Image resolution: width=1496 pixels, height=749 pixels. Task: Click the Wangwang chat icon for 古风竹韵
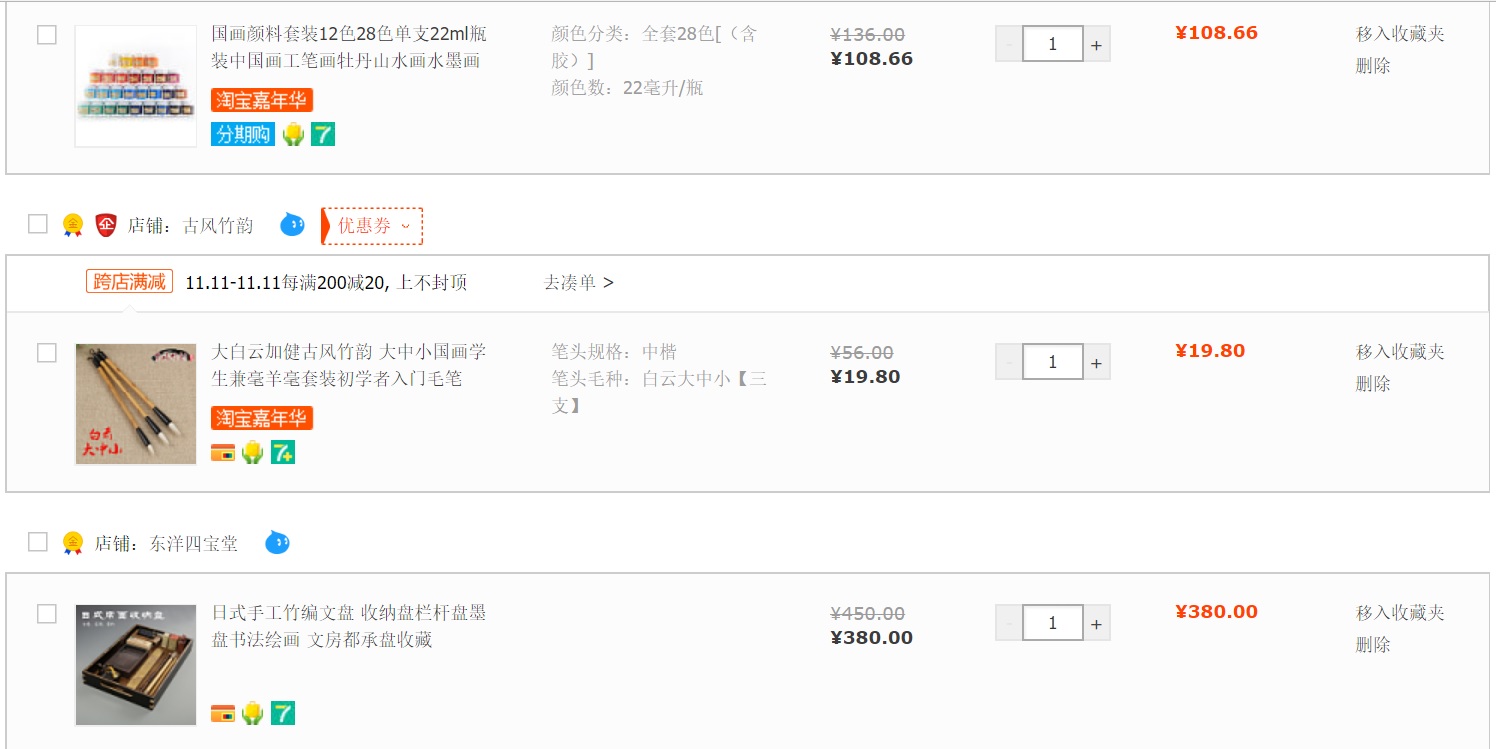(292, 225)
